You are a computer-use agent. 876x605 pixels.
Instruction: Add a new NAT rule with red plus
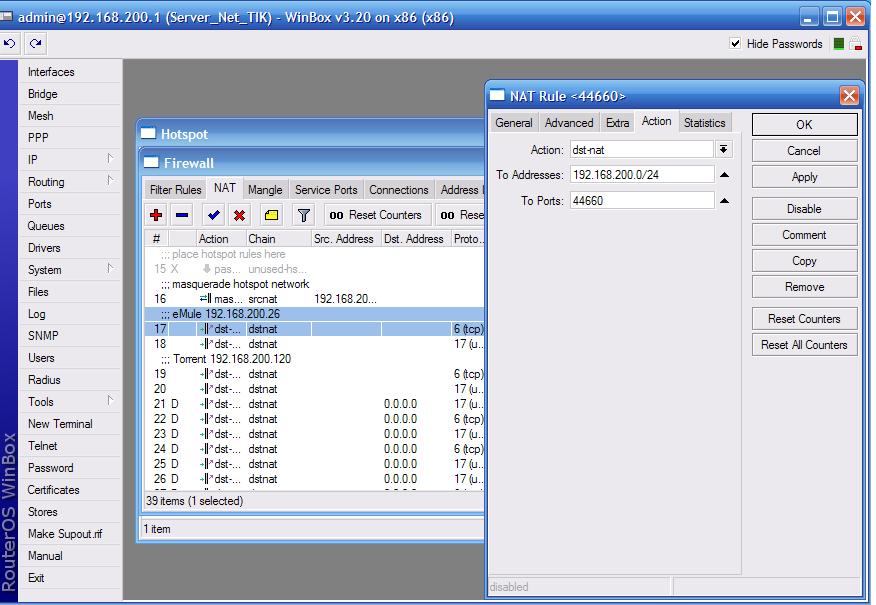click(x=156, y=215)
